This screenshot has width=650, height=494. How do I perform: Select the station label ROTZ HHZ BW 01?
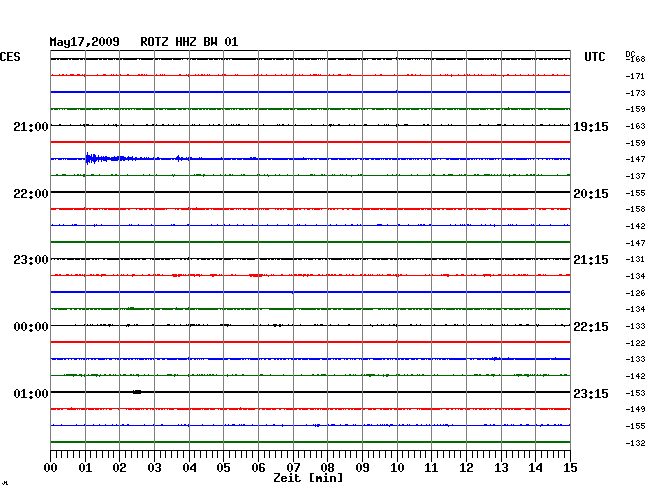pos(189,42)
